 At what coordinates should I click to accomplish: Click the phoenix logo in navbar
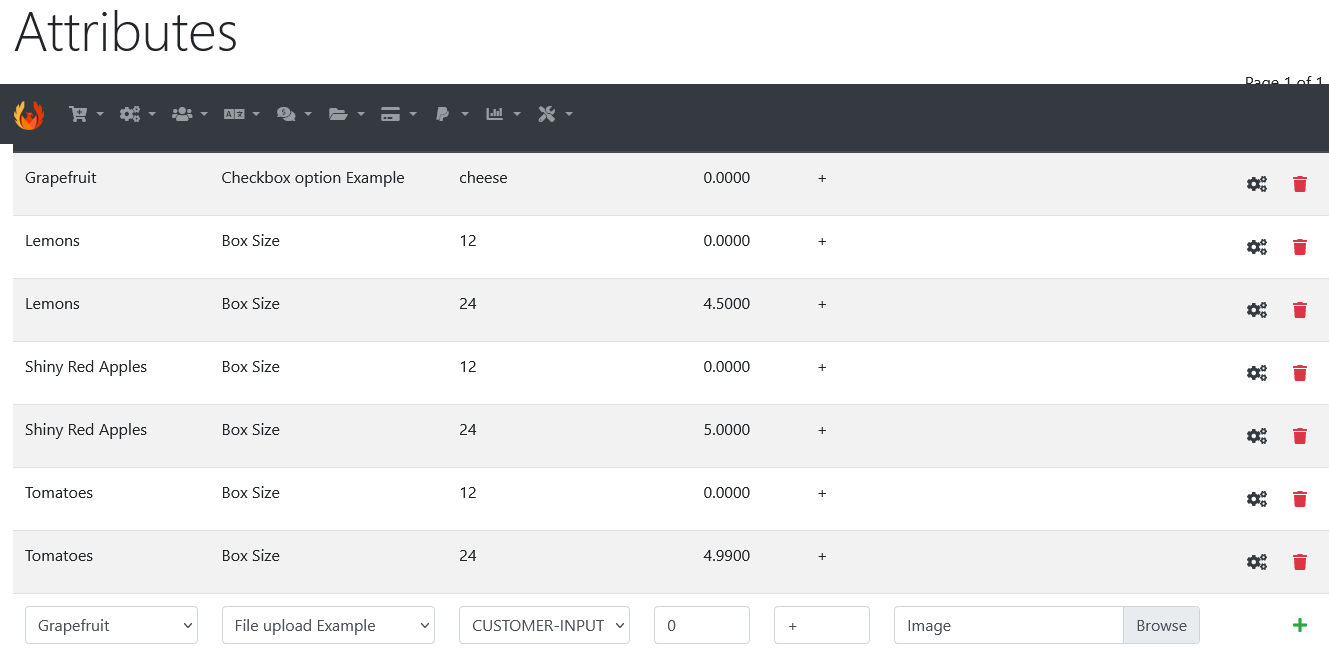click(x=29, y=115)
